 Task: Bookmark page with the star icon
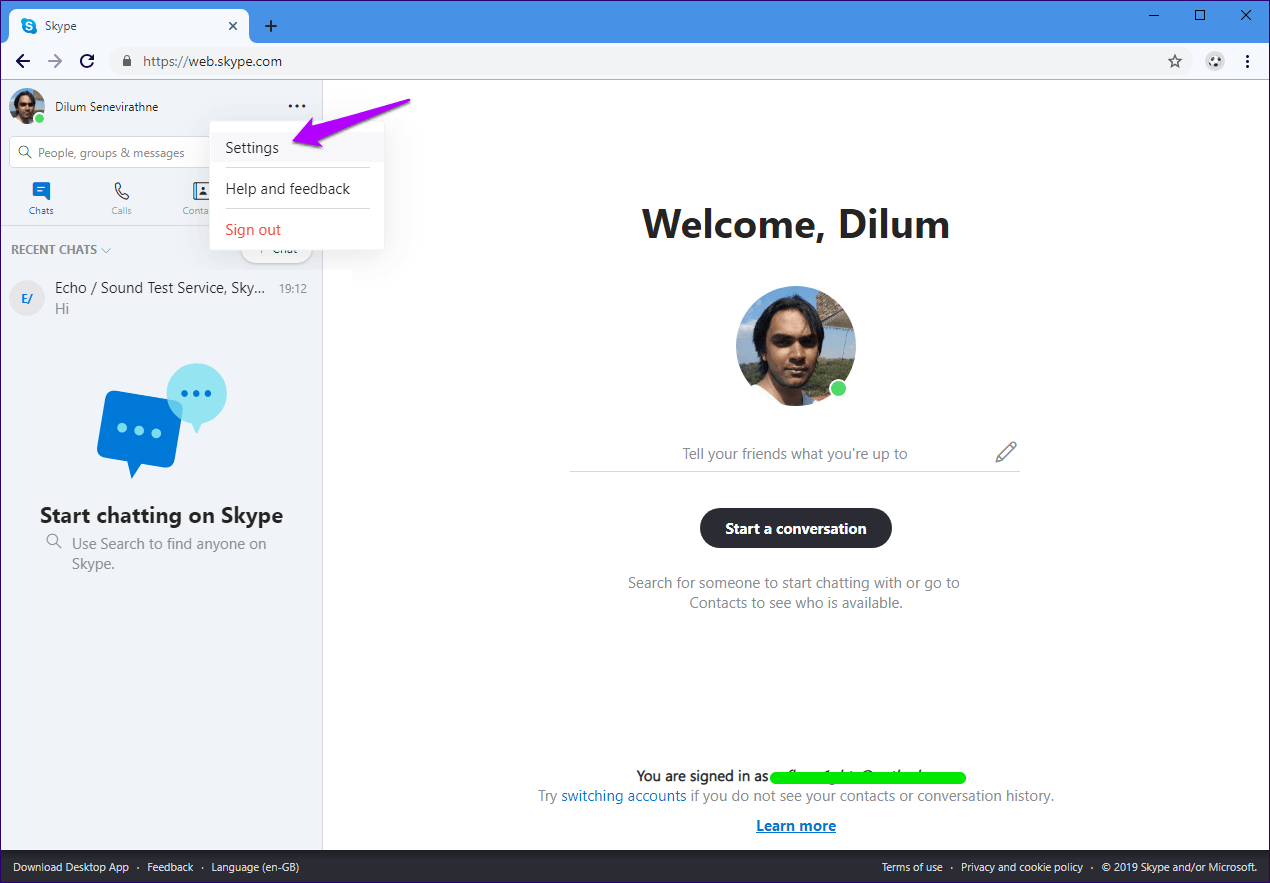1175,61
